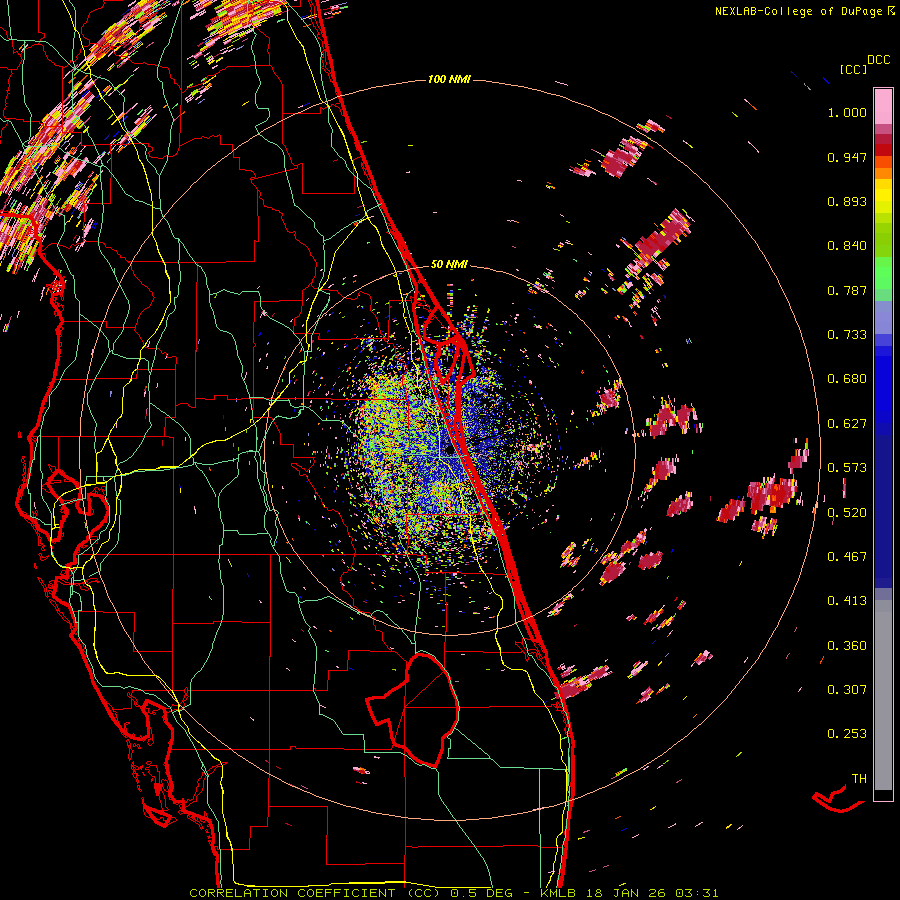Click the 03:31 timestamp in caption
Image resolution: width=900 pixels, height=900 pixels.
point(697,893)
